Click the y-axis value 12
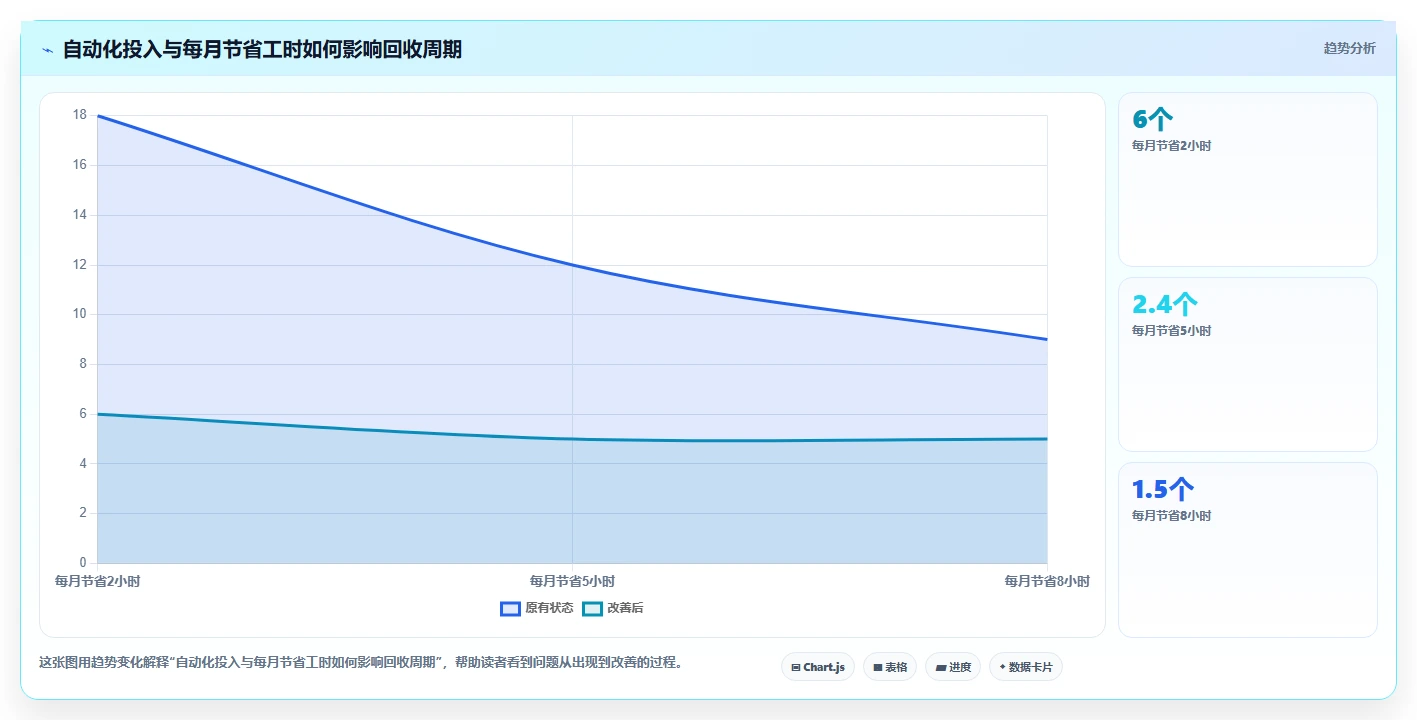Image resolution: width=1417 pixels, height=720 pixels. point(80,265)
